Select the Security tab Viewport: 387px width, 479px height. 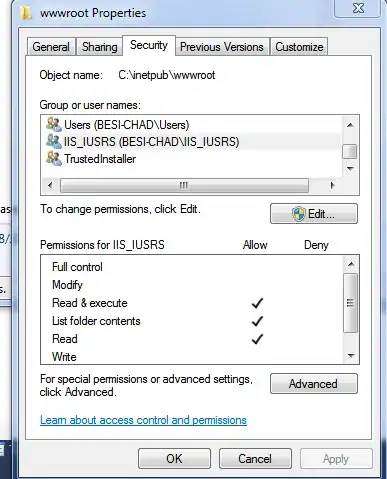(x=149, y=45)
